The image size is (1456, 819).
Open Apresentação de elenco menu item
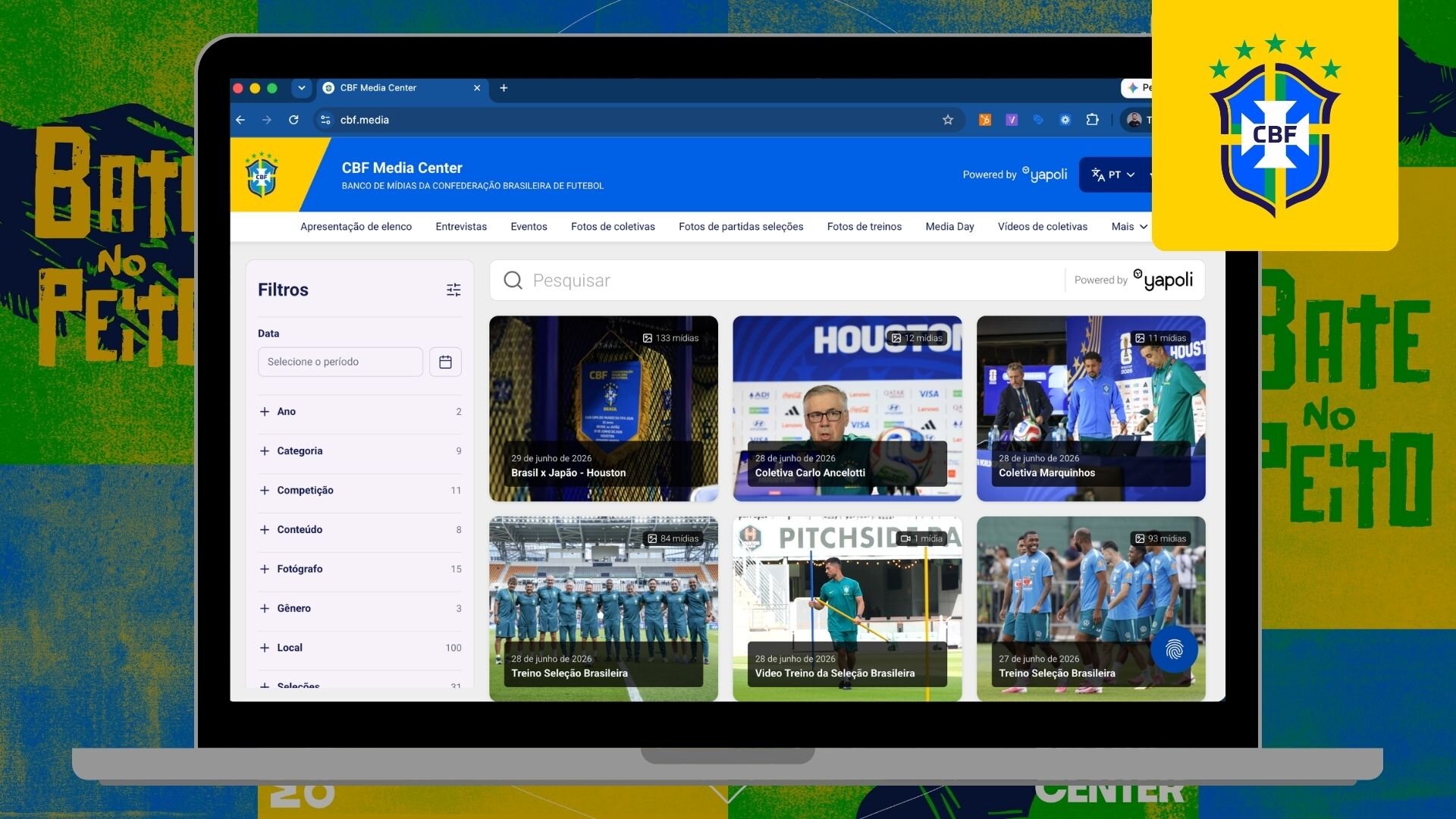[x=356, y=227]
